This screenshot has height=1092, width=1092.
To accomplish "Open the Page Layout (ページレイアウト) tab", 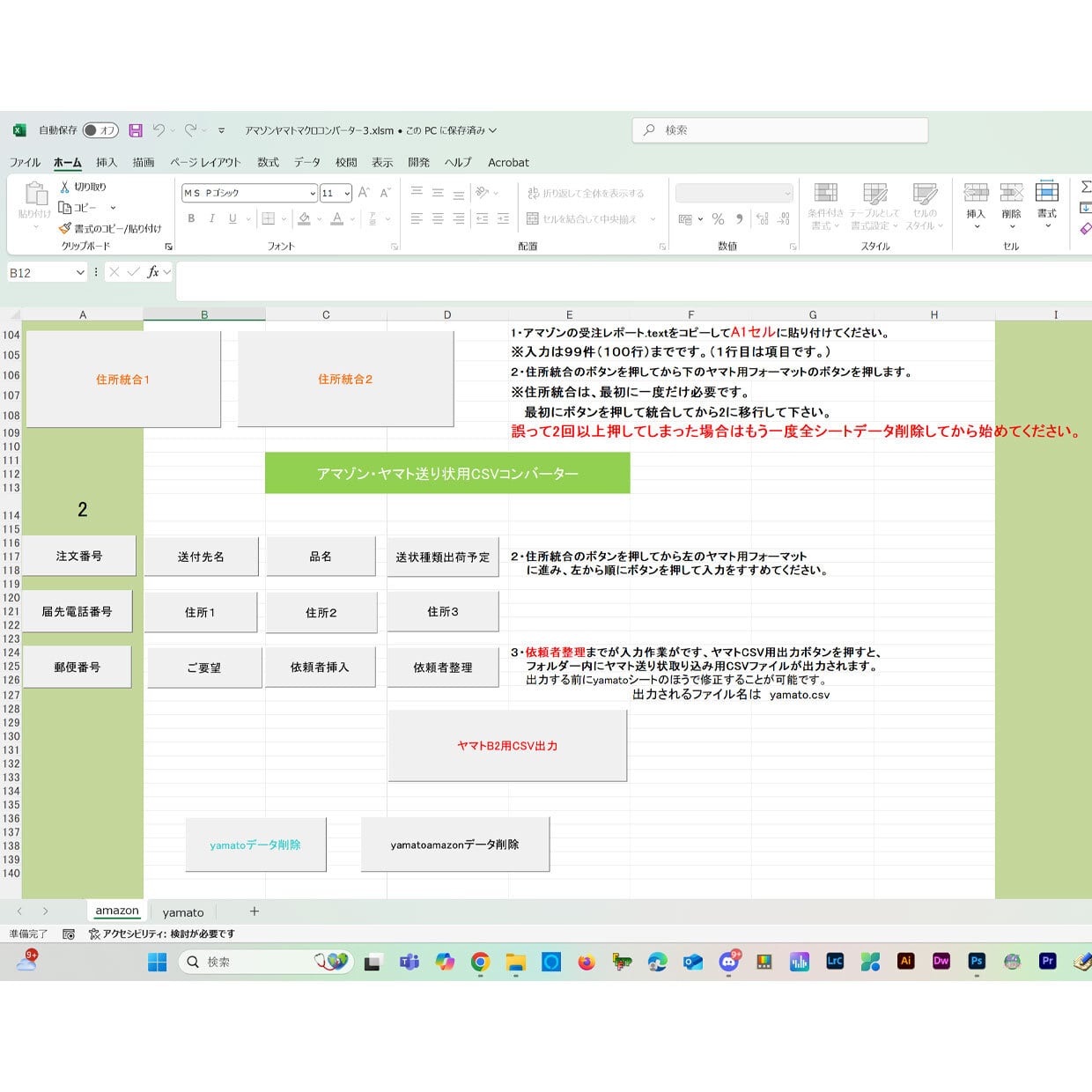I will tap(205, 162).
